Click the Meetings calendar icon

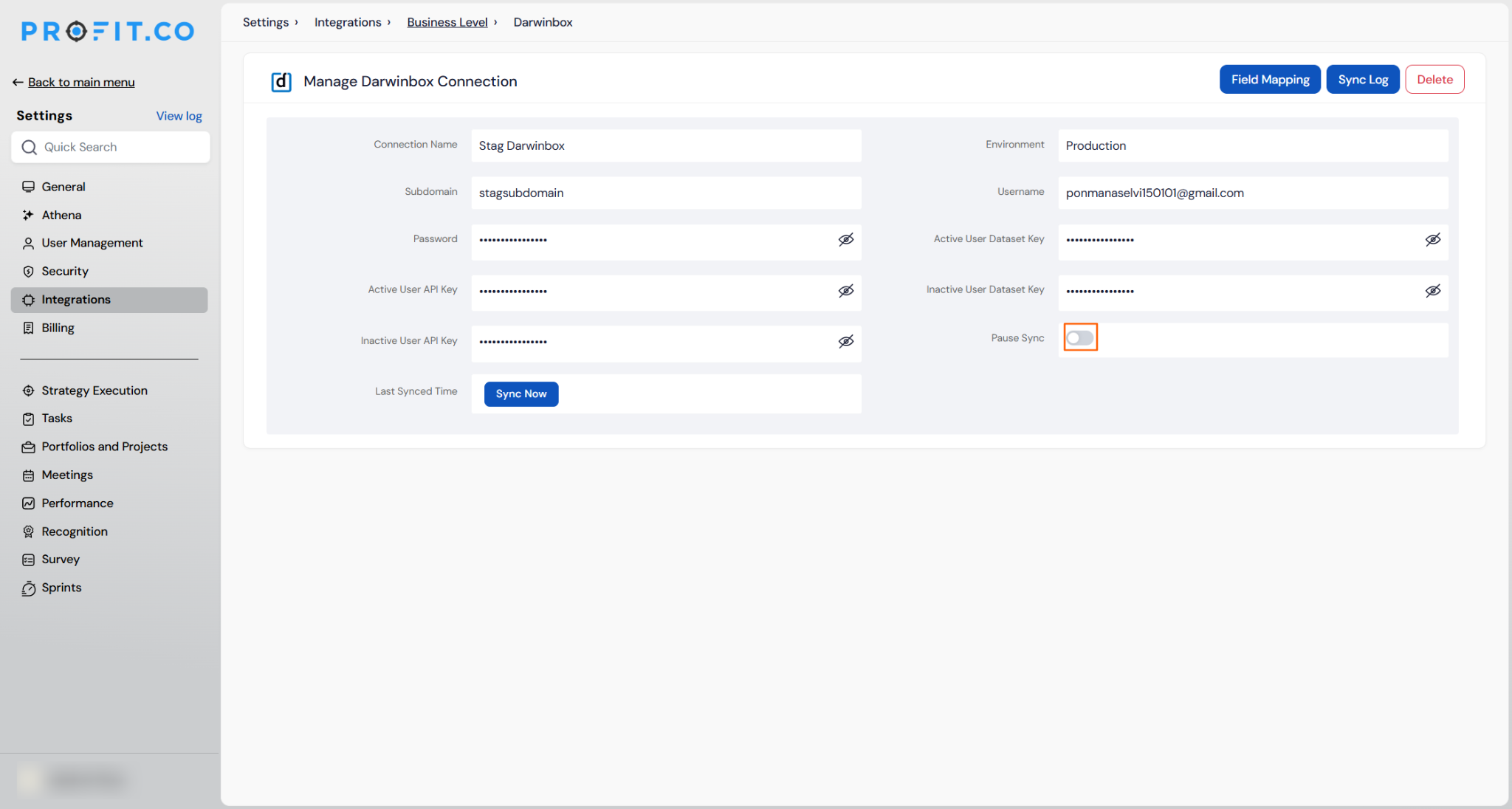(x=29, y=475)
